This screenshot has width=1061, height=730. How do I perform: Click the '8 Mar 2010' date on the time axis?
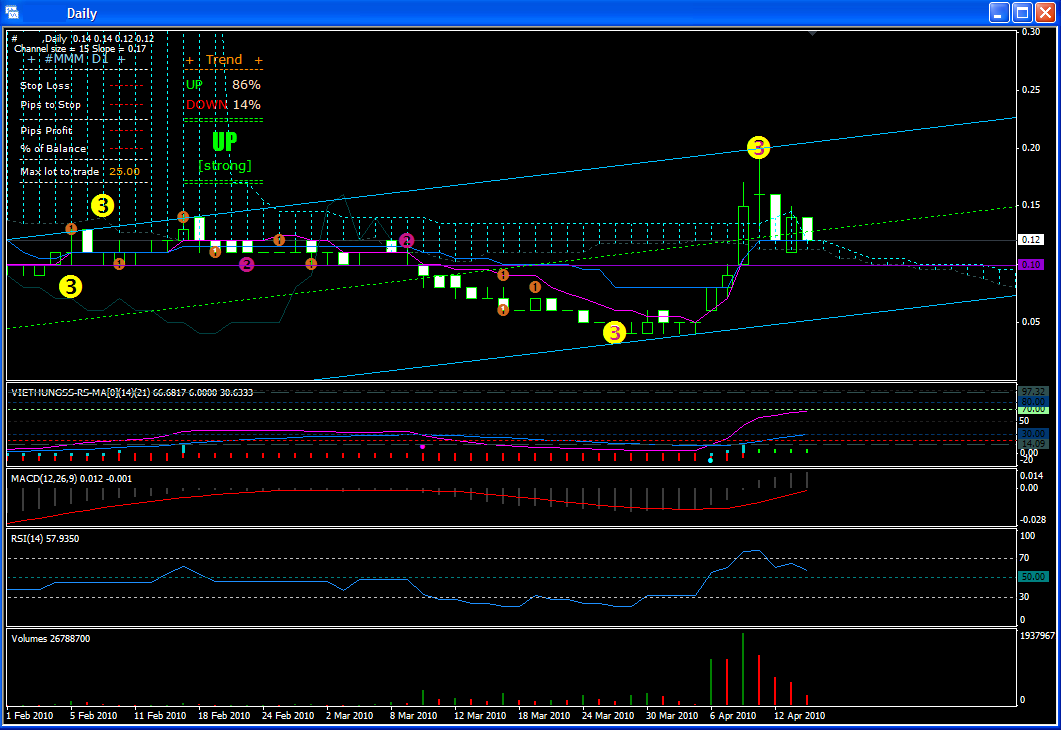coord(413,716)
